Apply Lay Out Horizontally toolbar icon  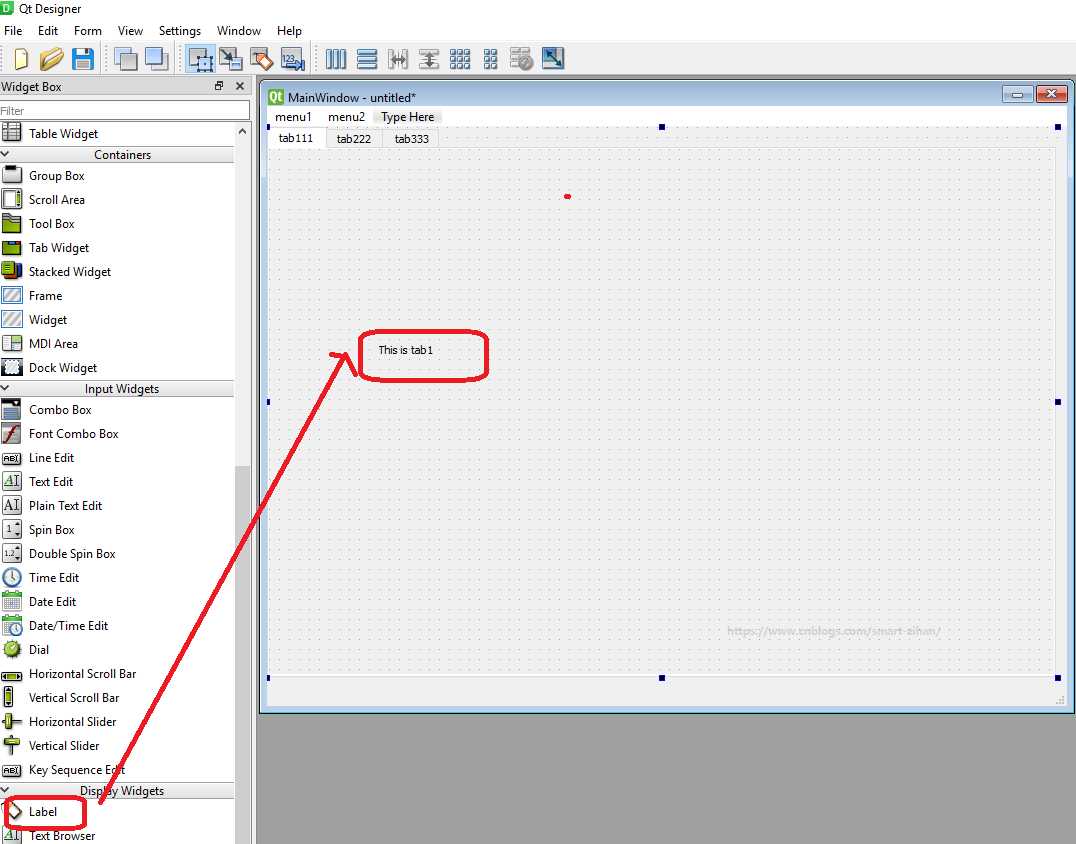336,59
